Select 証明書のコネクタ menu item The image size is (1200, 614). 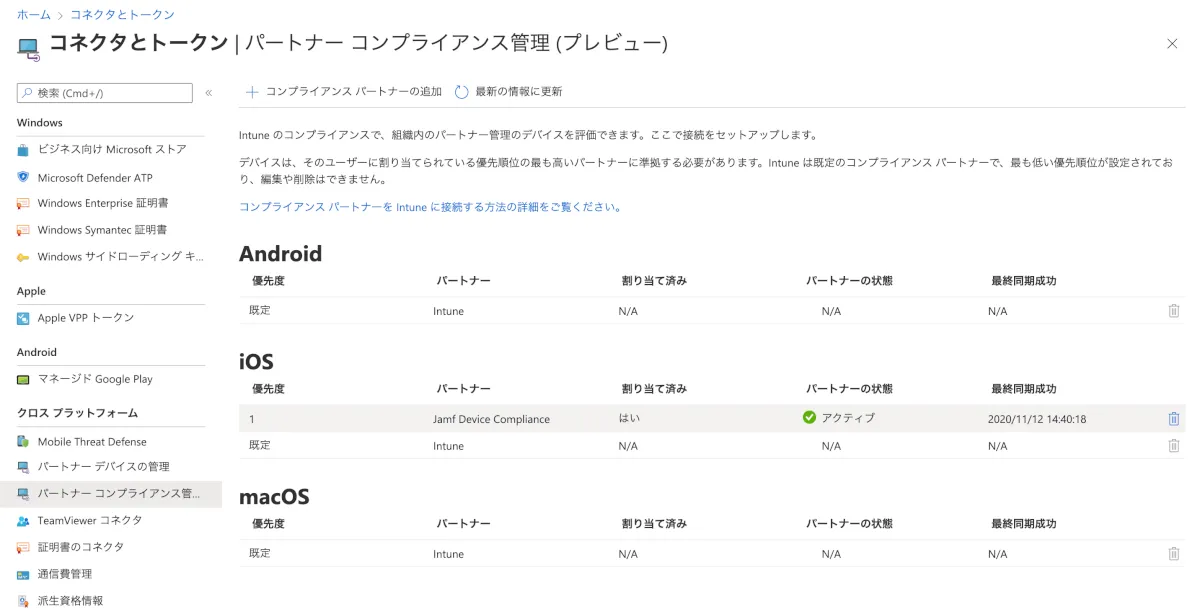tap(80, 547)
